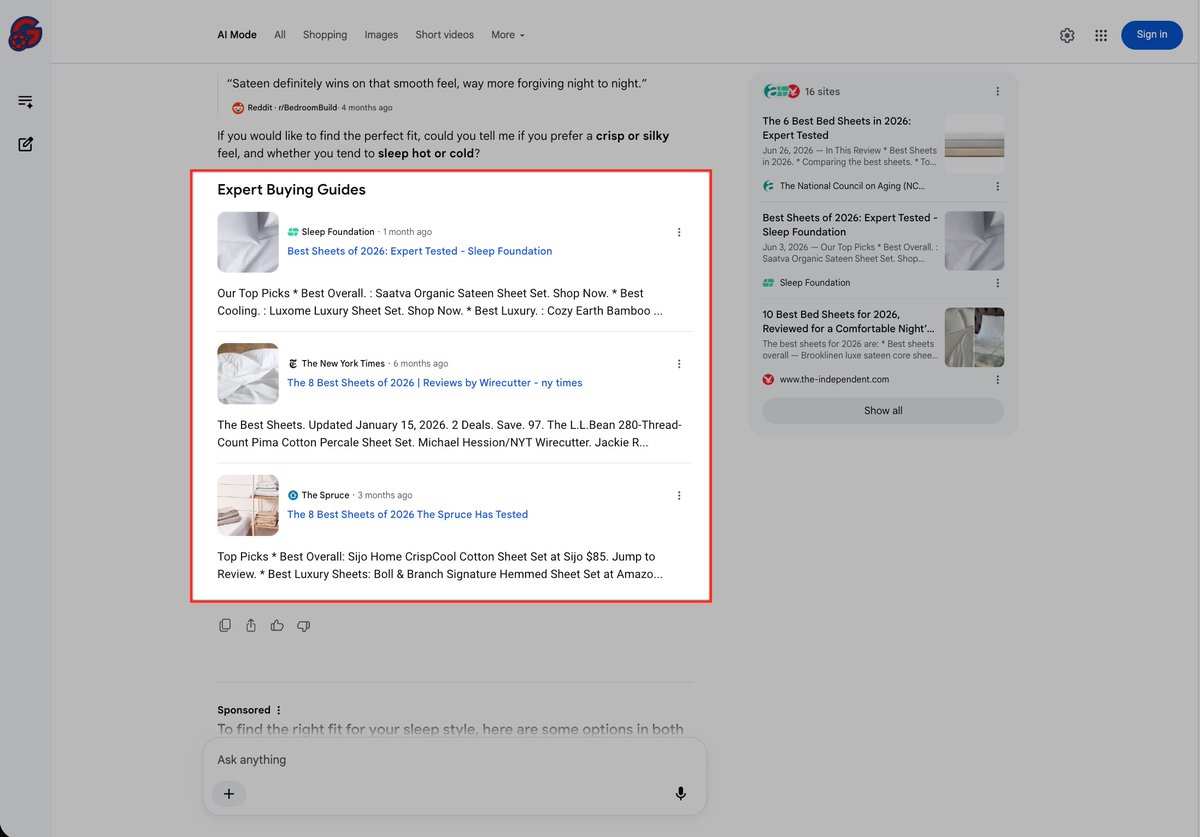The height and width of the screenshot is (837, 1200).
Task: Click The New York Times source name
Action: tap(343, 364)
